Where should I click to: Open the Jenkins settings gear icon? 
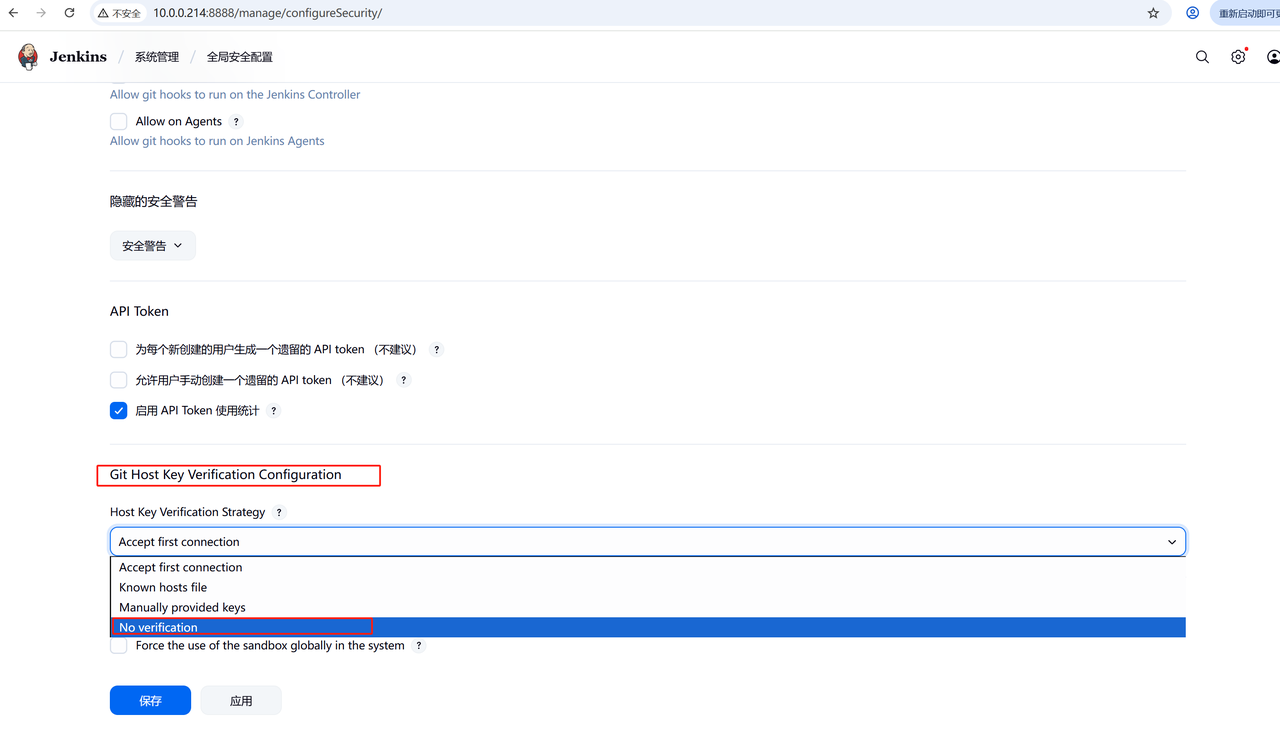click(x=1238, y=57)
